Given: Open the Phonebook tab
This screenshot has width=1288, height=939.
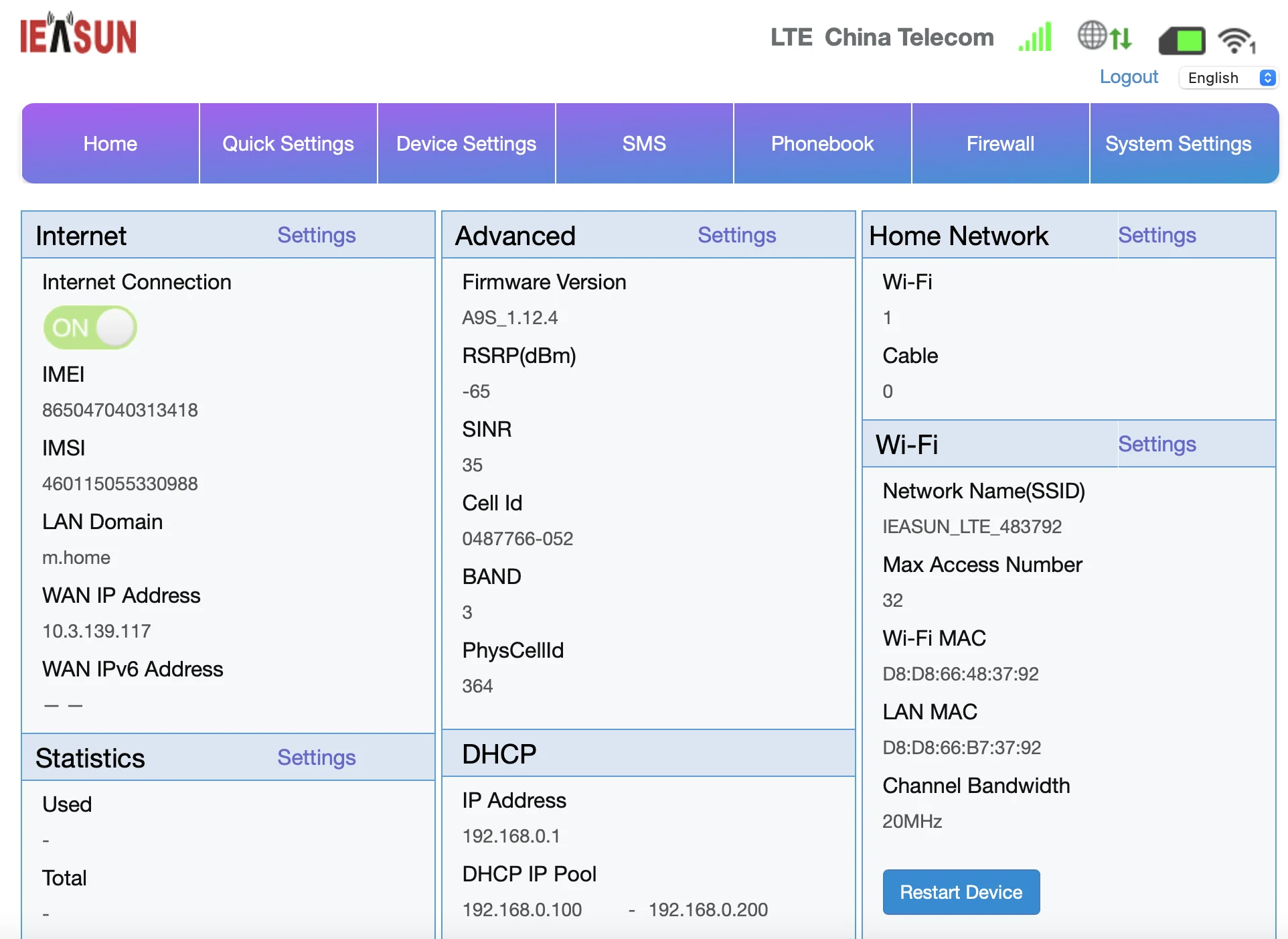Looking at the screenshot, I should pyautogui.click(x=822, y=143).
